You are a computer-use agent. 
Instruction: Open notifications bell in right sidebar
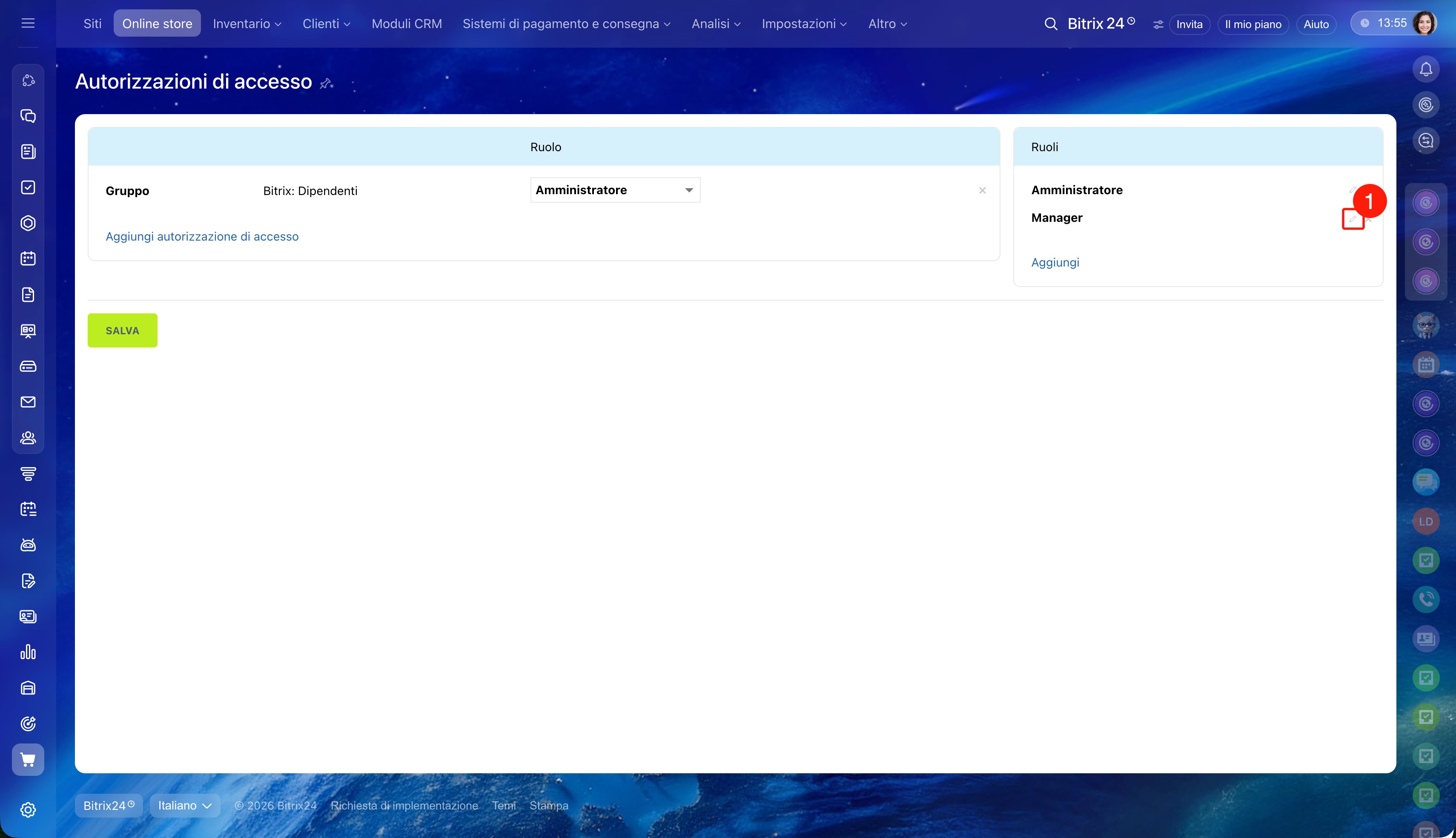(1425, 69)
